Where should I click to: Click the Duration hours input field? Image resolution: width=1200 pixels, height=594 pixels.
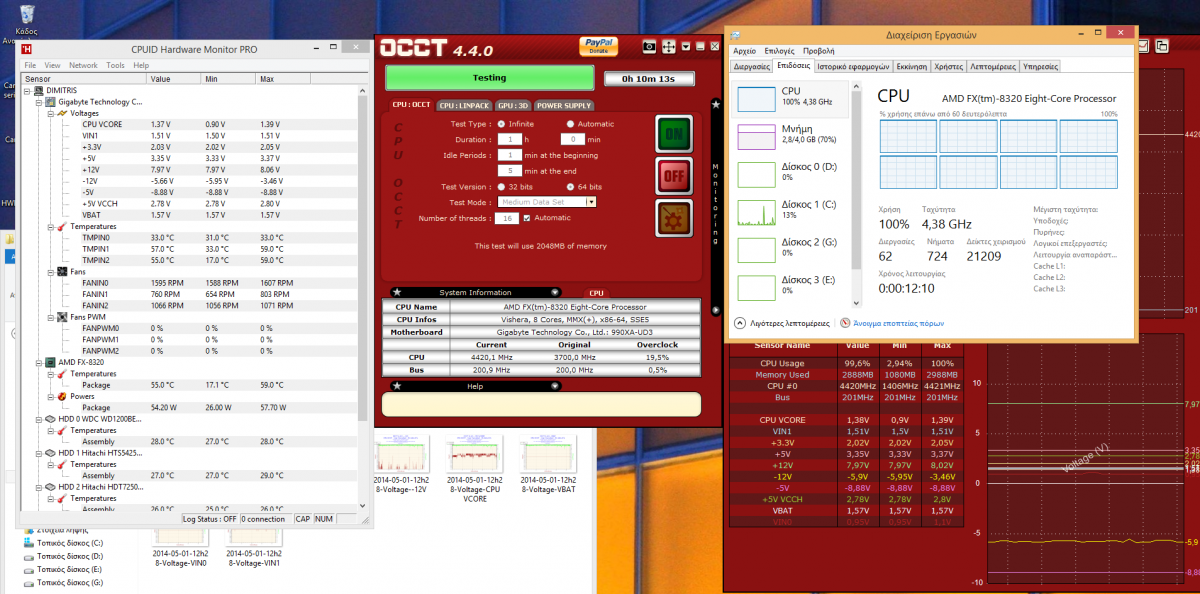click(509, 139)
